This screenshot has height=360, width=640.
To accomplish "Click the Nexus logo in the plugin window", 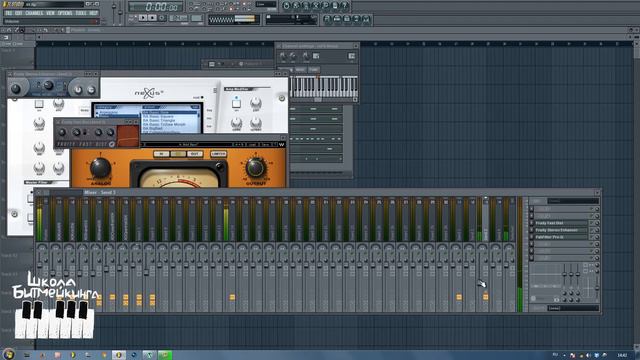I will point(149,93).
